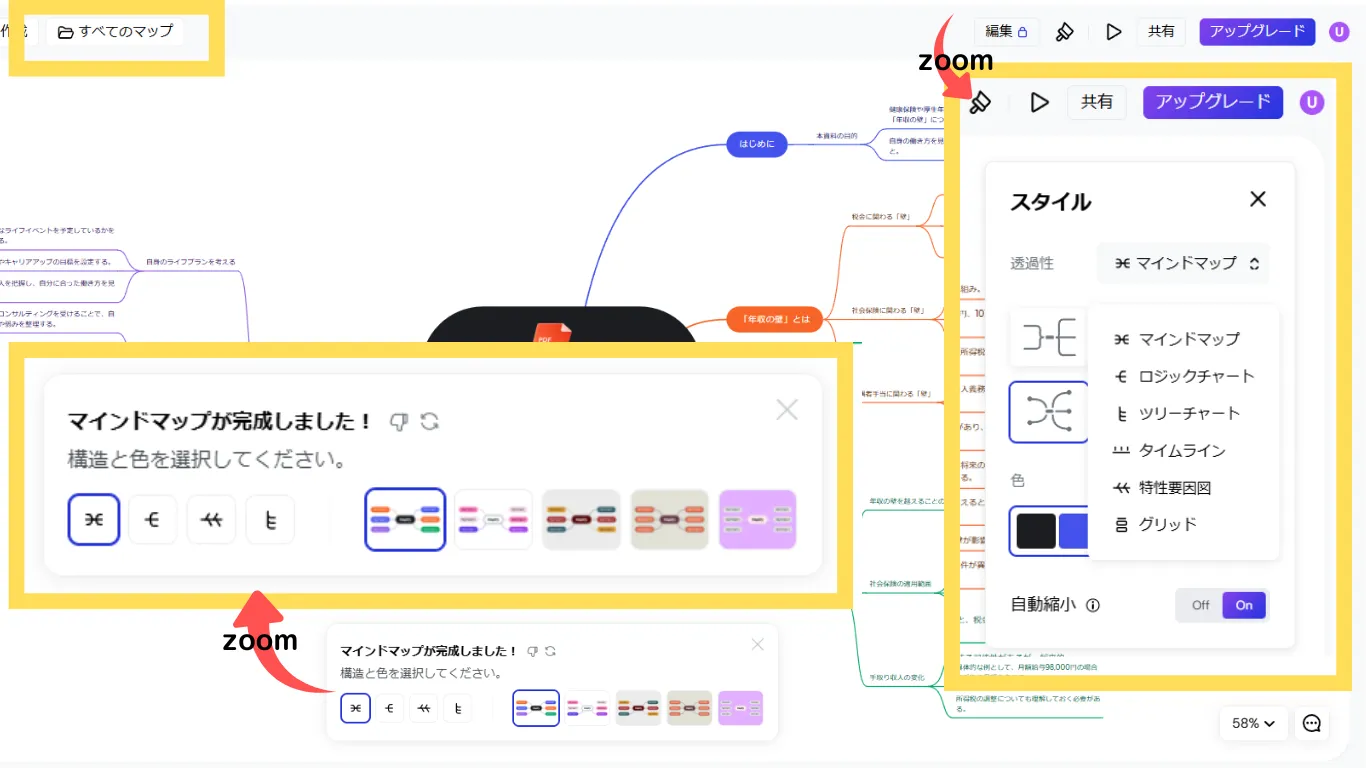Click the regenerate icon next to マインドマップが完成しました
Screen dimensions: 1366x768
[x=430, y=422]
